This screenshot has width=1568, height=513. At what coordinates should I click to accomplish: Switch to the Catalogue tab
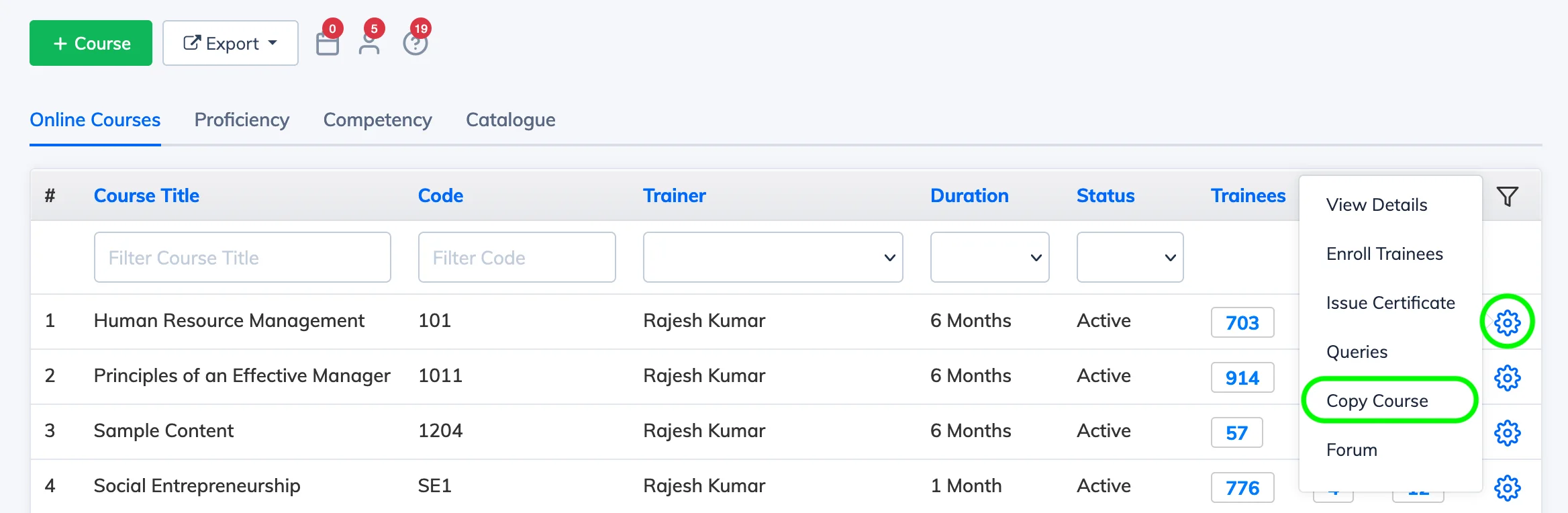[511, 120]
